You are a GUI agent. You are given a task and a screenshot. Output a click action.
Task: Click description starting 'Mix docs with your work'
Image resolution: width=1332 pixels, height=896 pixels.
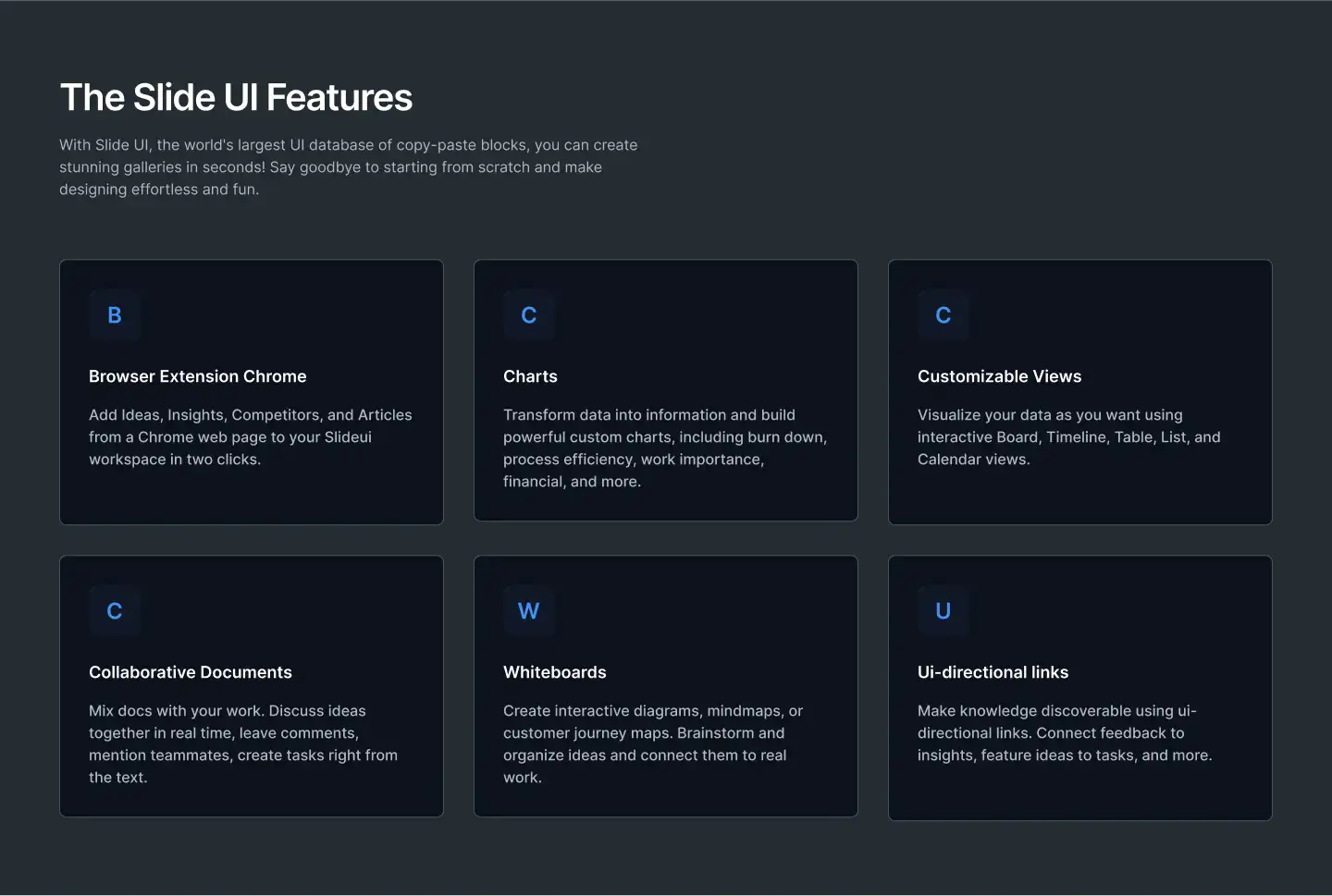[243, 744]
